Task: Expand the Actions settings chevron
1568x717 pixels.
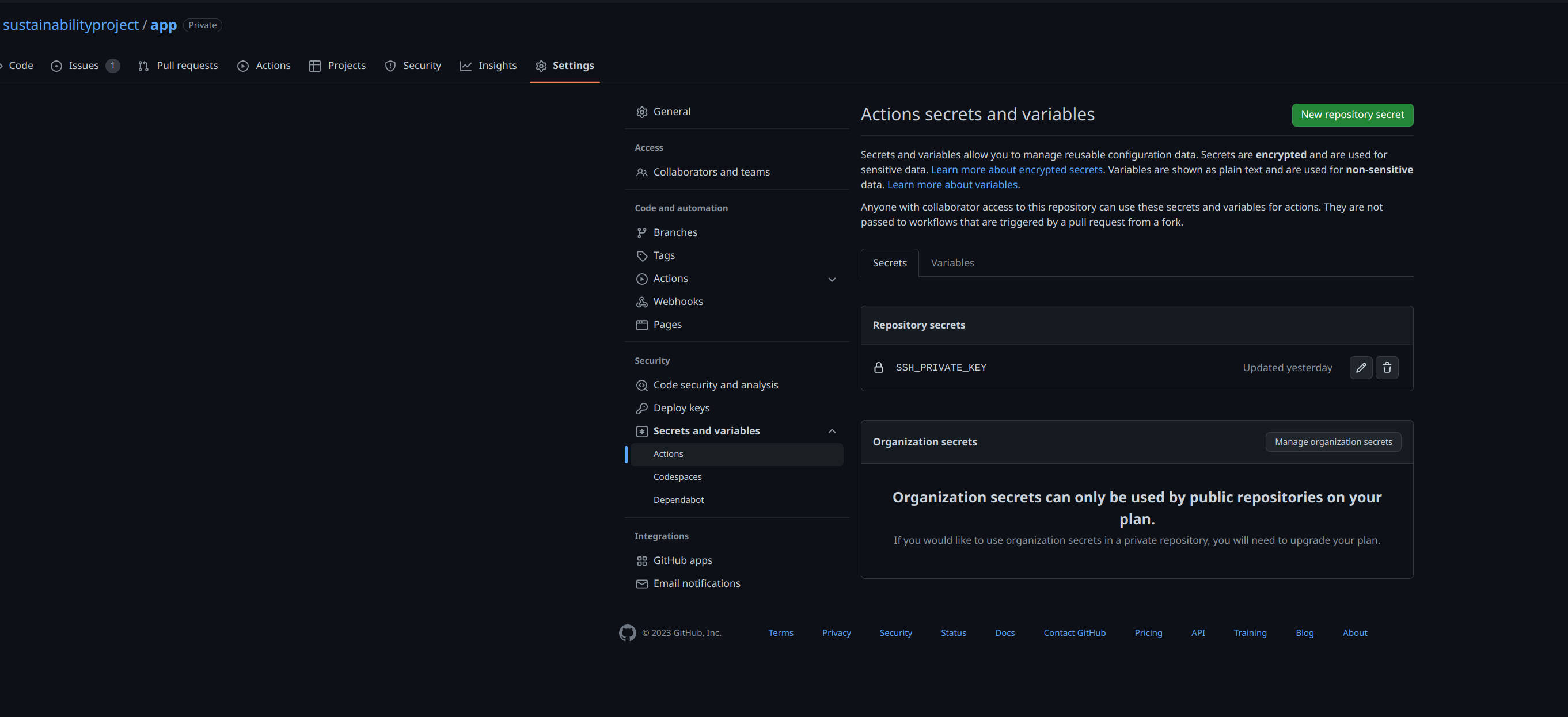Action: [832, 279]
